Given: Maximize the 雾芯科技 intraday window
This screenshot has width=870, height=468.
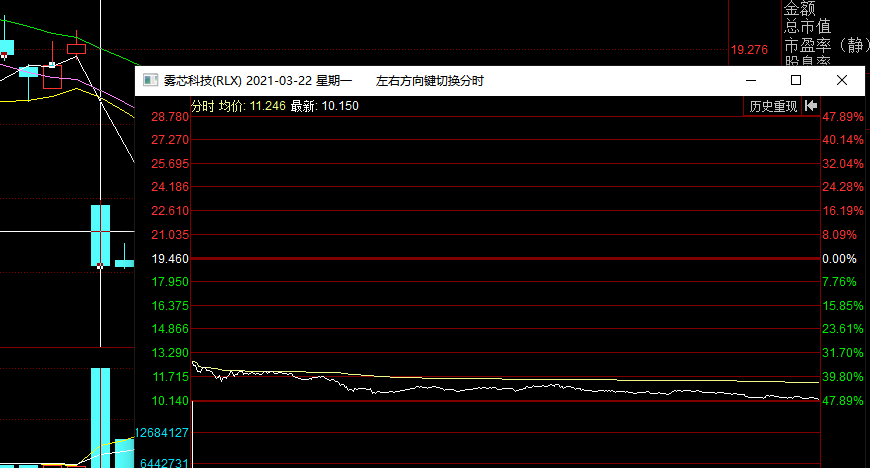Looking at the screenshot, I should point(796,80).
